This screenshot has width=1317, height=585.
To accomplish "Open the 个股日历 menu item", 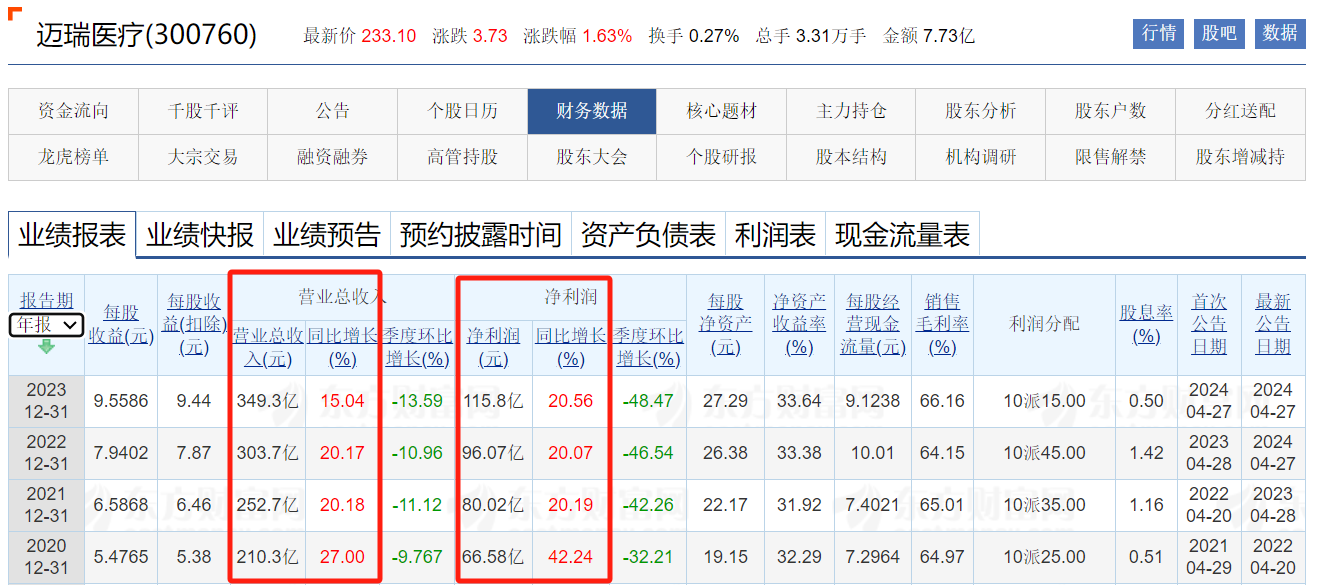I will [463, 111].
